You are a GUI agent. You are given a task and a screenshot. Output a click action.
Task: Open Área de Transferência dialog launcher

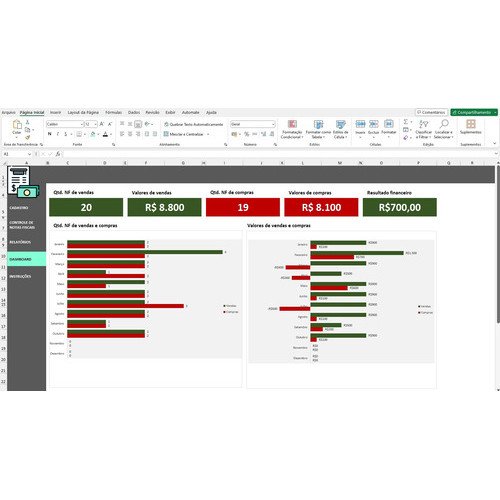(x=41, y=145)
